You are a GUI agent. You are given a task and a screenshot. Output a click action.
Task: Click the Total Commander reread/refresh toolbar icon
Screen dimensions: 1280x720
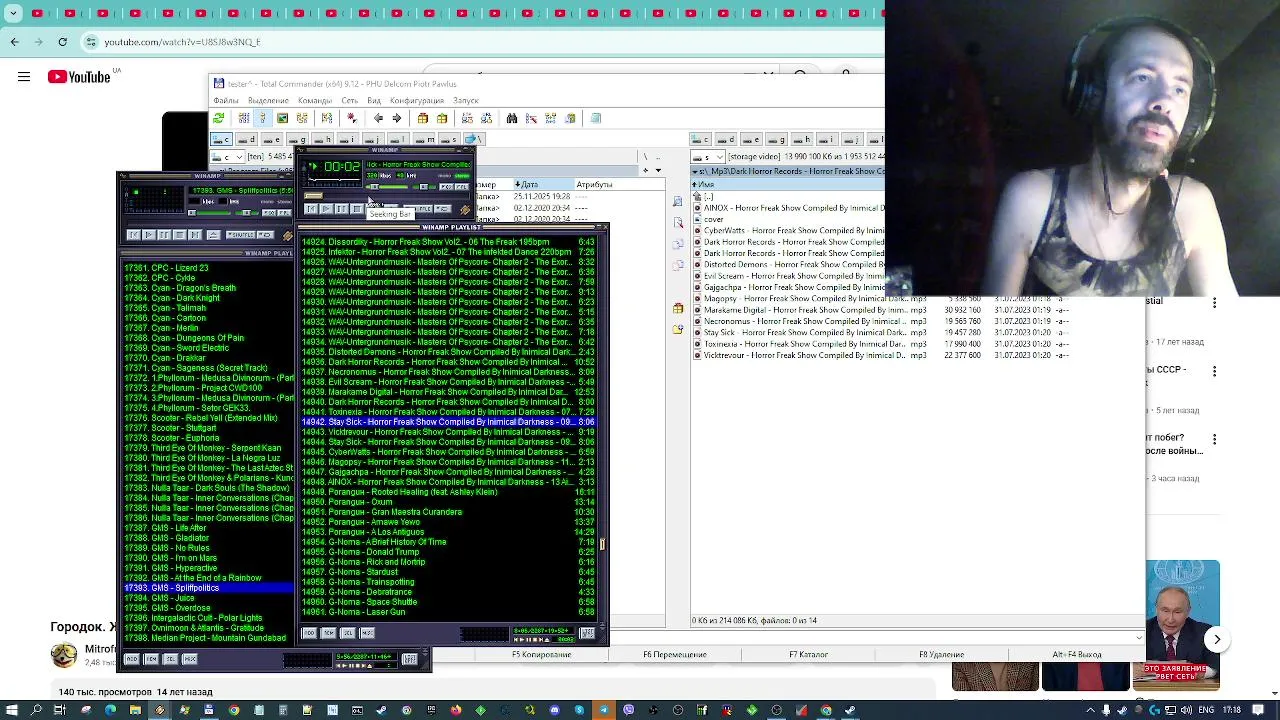pyautogui.click(x=217, y=118)
